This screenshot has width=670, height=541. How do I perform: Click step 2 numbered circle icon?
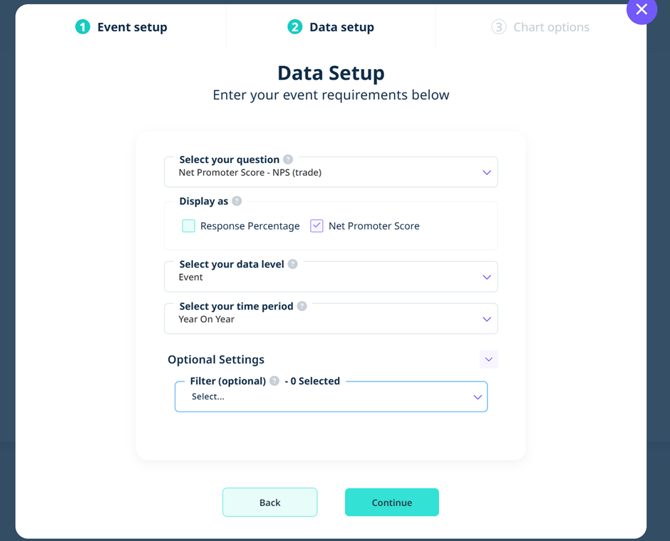point(294,27)
